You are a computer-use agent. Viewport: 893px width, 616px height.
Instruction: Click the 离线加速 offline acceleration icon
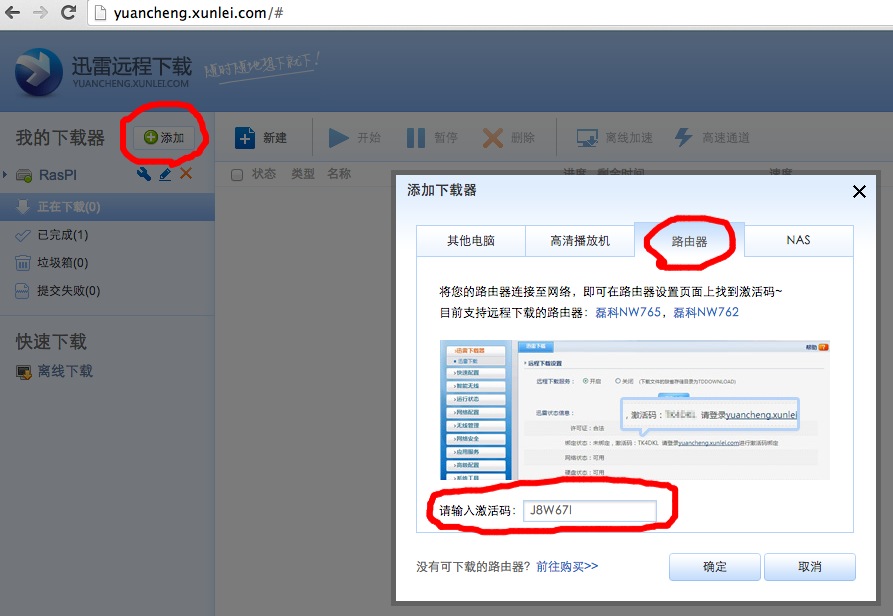[587, 138]
